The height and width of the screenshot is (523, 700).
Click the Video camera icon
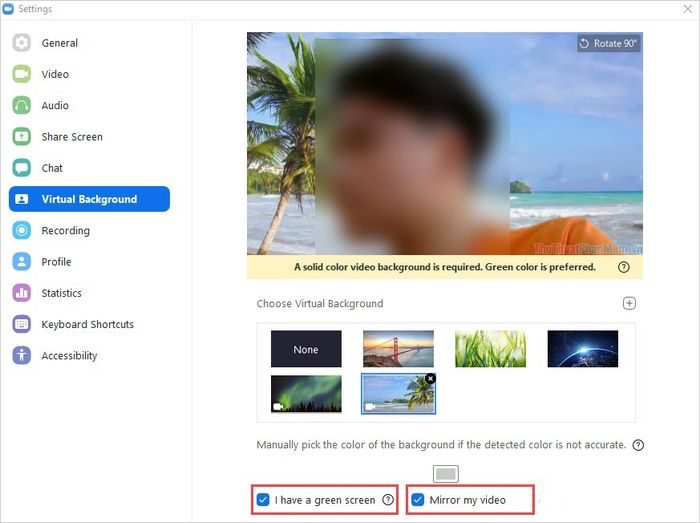tap(21, 74)
